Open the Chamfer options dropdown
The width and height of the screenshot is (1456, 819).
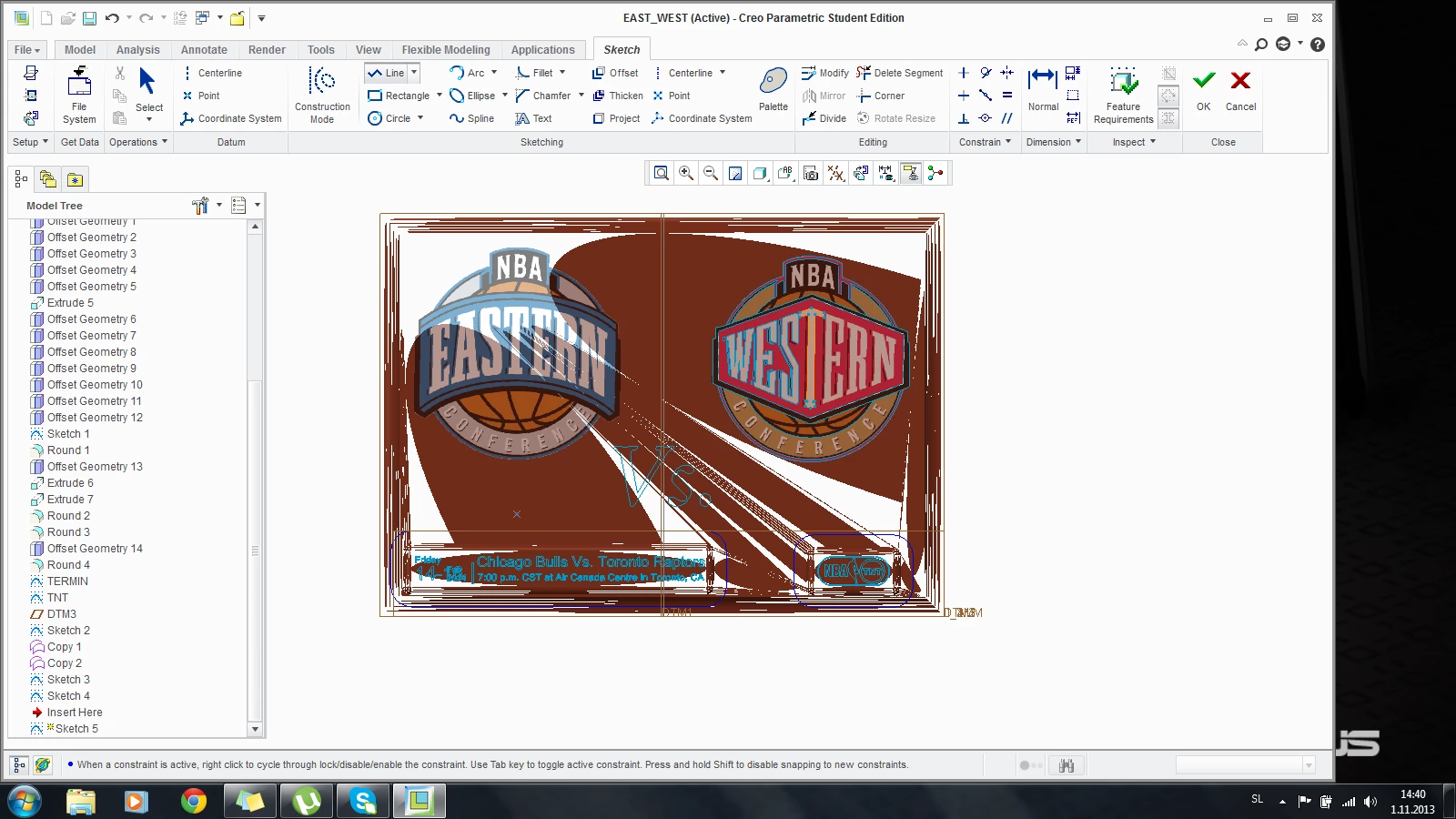581,96
